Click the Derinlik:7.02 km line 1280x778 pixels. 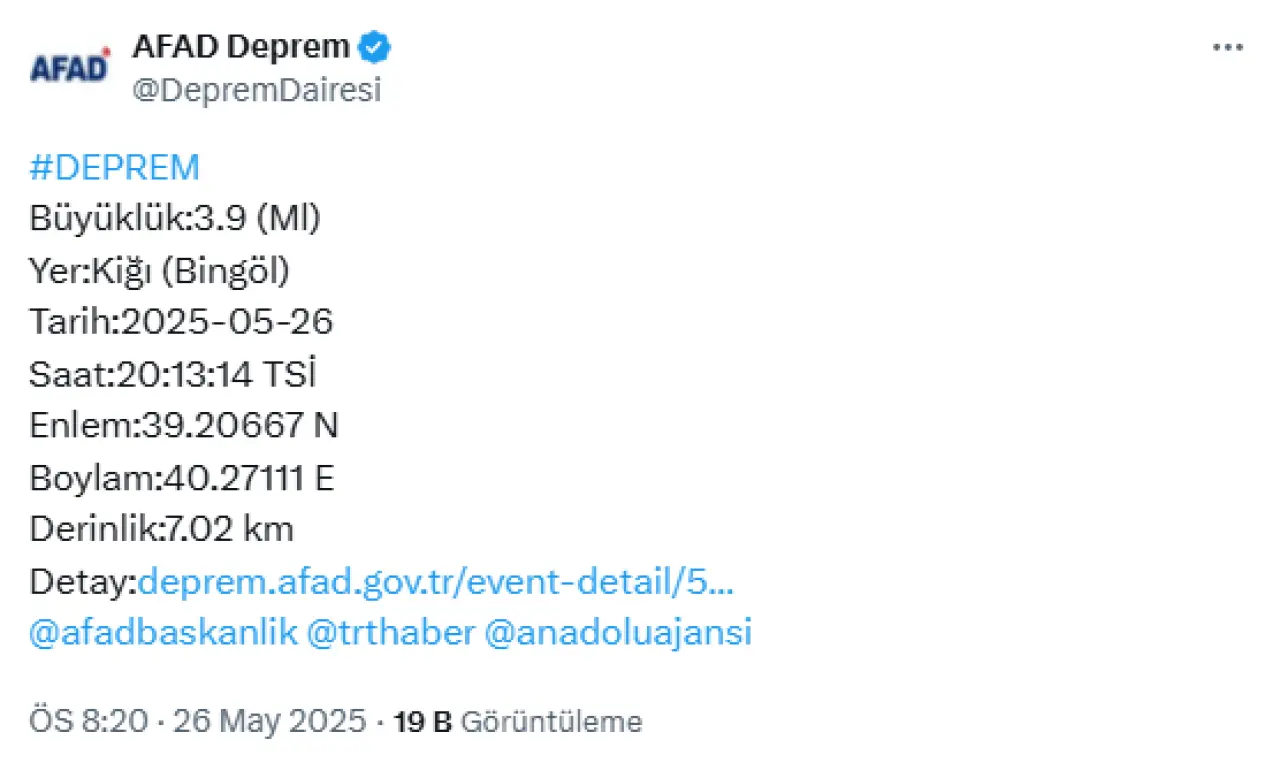coord(161,529)
